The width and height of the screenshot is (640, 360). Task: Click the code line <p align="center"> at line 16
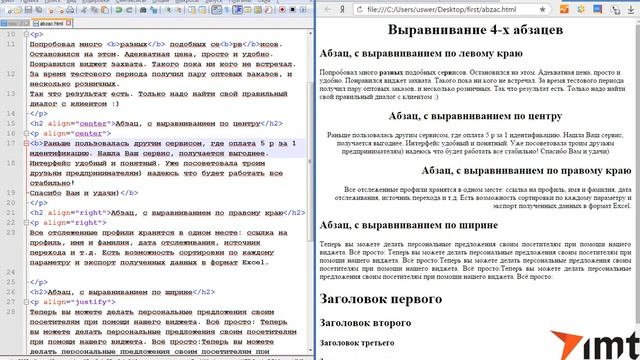coord(70,133)
